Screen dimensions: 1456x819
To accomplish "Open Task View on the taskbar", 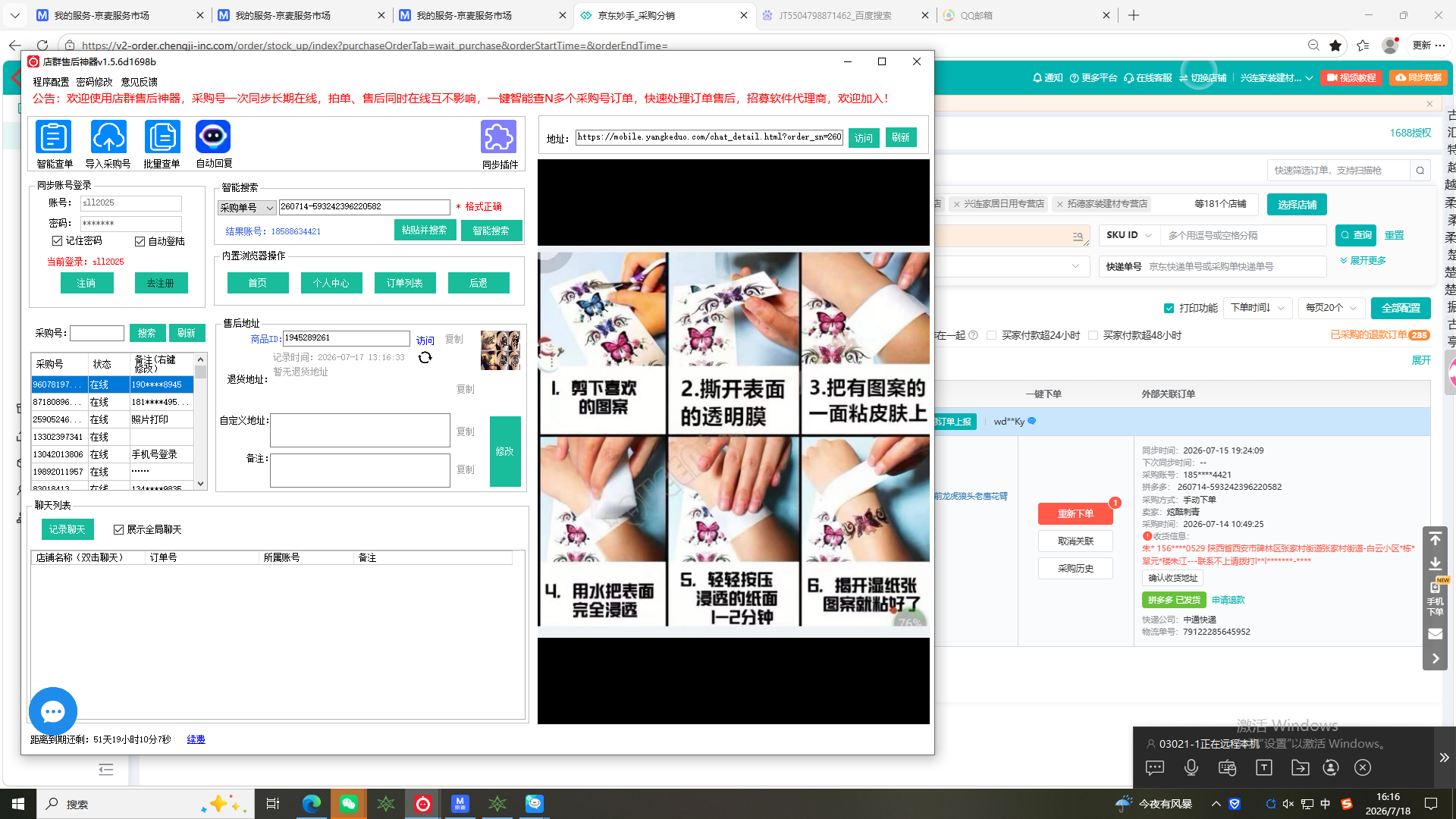I will pyautogui.click(x=273, y=804).
